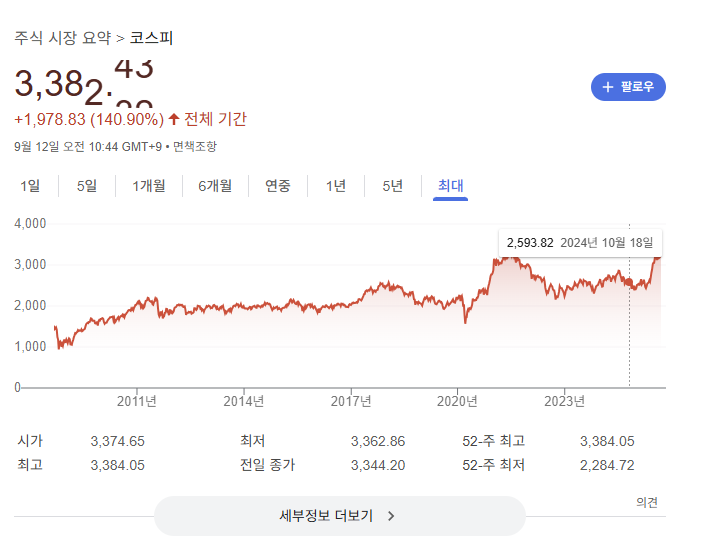The image size is (715, 540).
Task: Click the 주식 시장 요약 breadcrumb link
Action: [x=62, y=37]
